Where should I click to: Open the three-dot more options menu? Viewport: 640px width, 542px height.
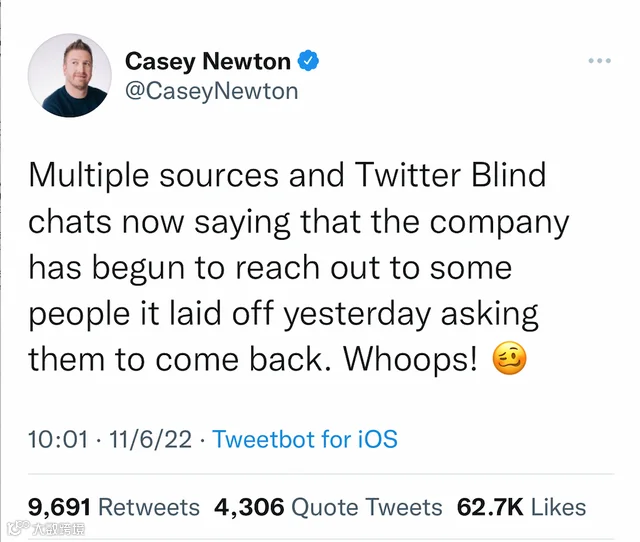pyautogui.click(x=600, y=61)
